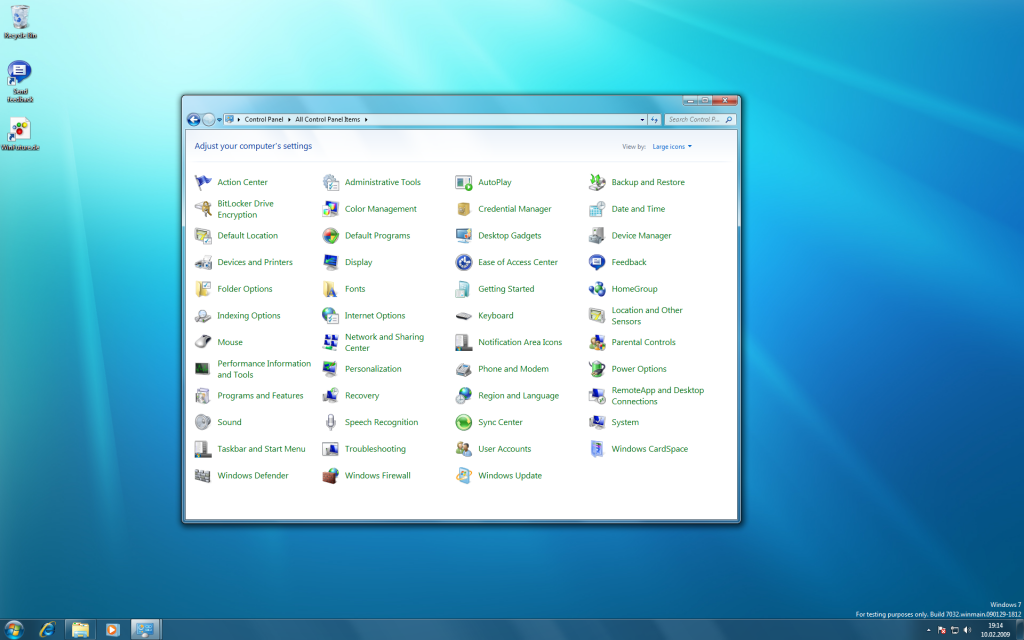The width and height of the screenshot is (1024, 640).
Task: Open the Windows CardSpace link
Action: (650, 449)
